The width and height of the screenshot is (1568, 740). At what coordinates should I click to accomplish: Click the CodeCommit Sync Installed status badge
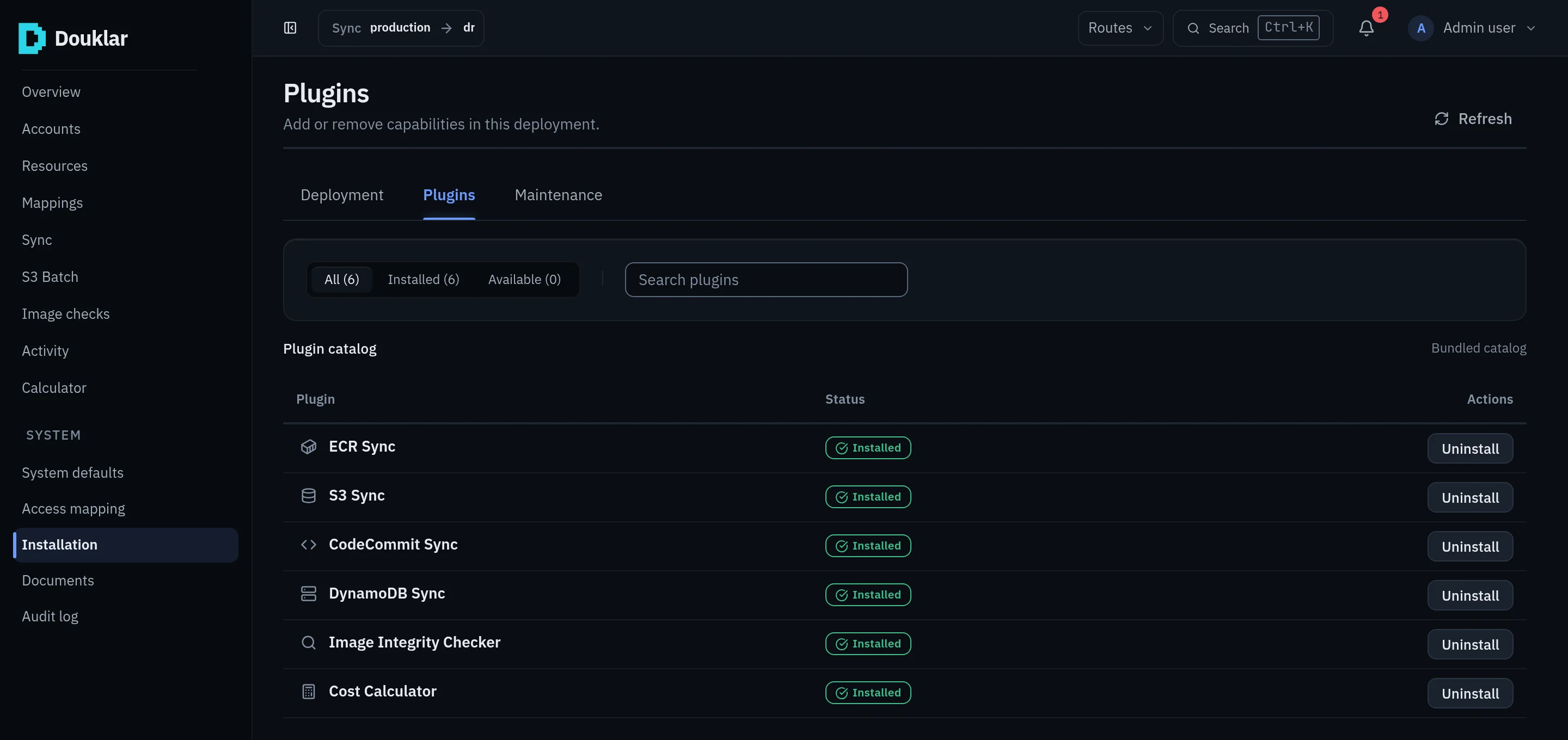point(868,546)
